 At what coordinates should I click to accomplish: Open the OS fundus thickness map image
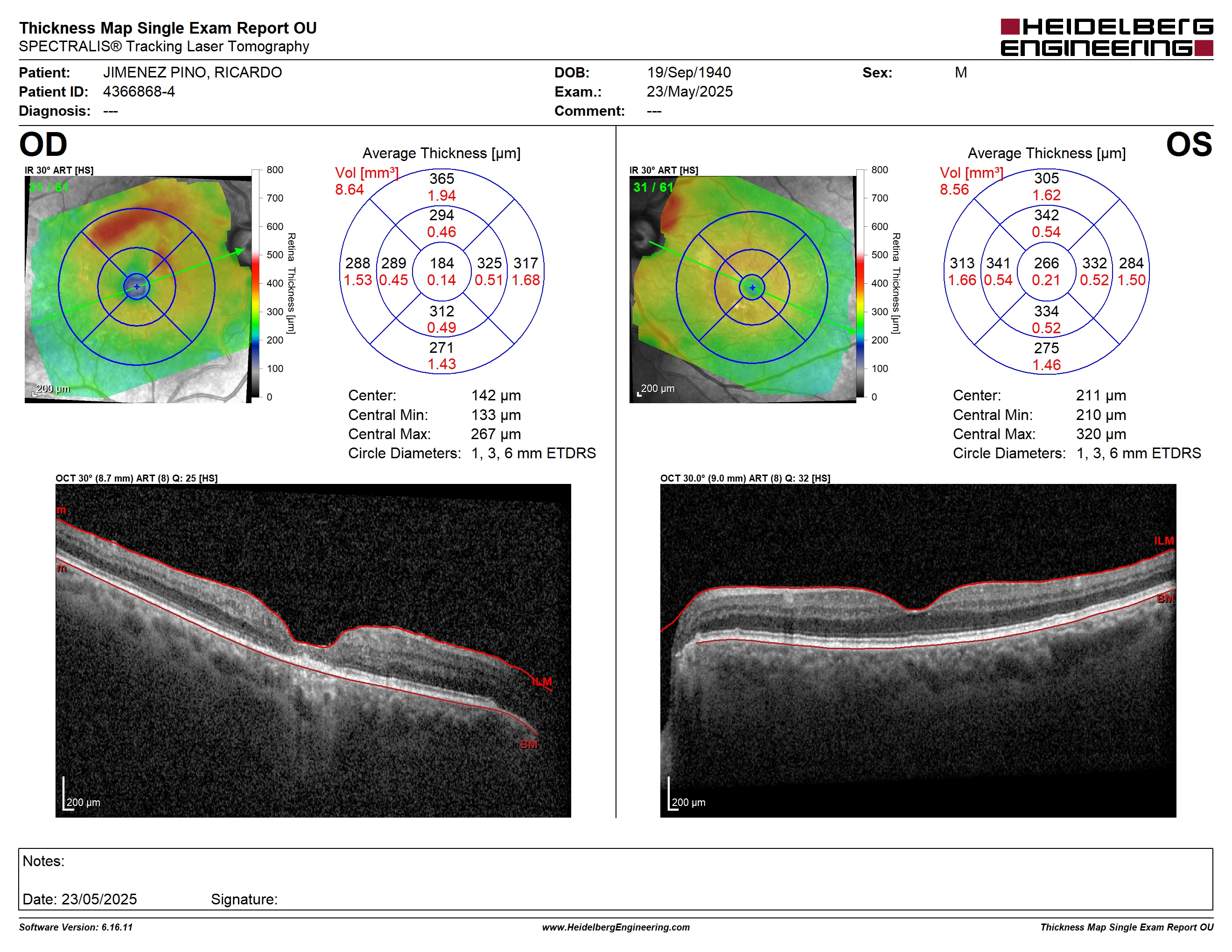(743, 289)
